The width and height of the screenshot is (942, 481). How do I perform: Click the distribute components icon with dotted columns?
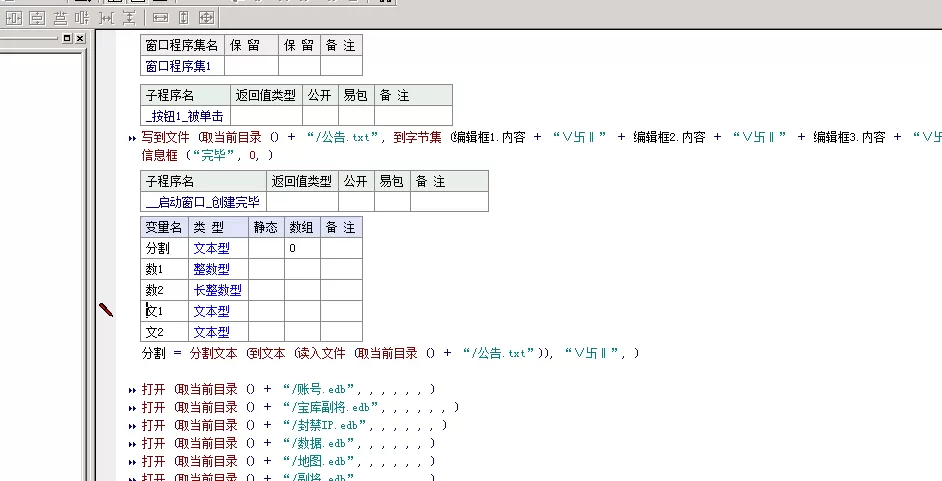click(x=82, y=18)
